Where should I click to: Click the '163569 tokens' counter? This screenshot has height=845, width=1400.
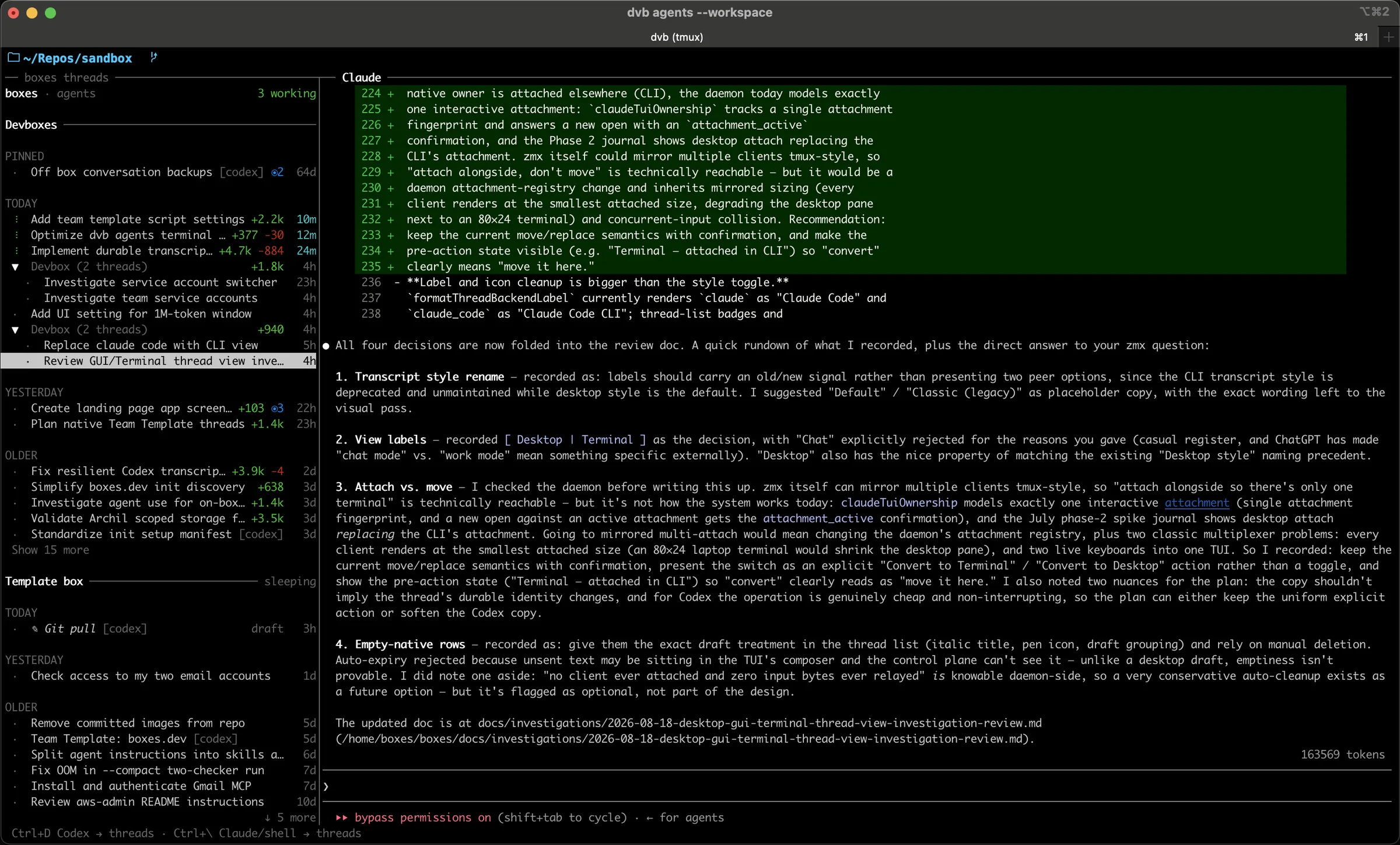1342,755
